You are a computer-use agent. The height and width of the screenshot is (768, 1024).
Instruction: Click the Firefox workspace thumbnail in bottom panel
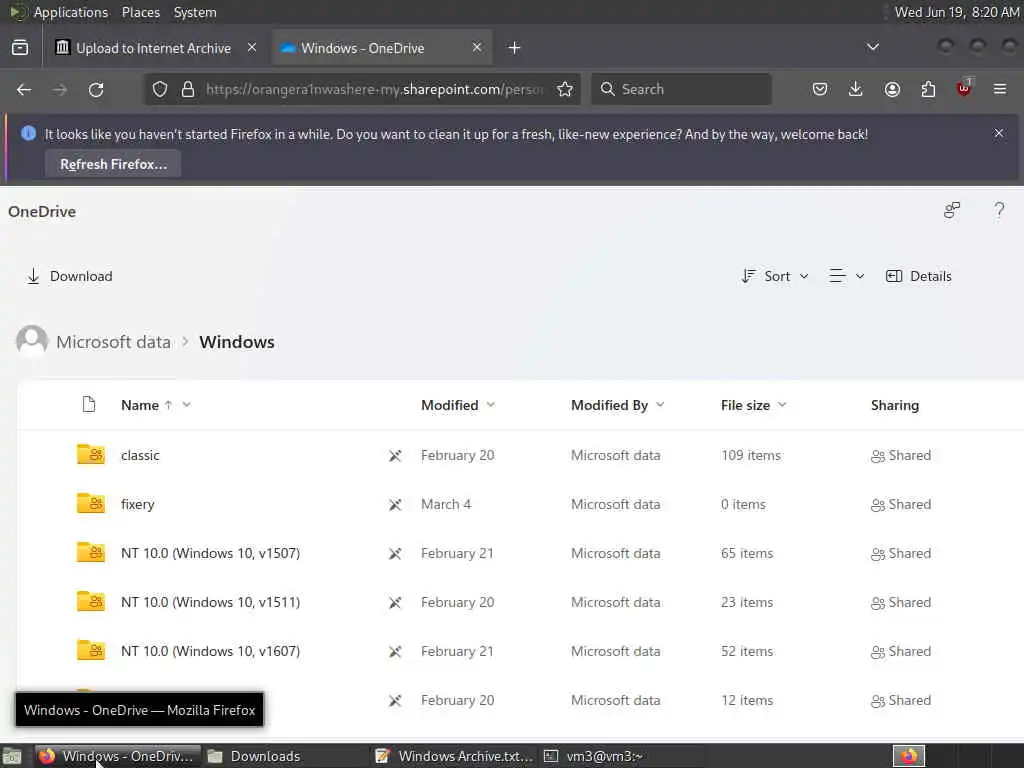click(908, 756)
